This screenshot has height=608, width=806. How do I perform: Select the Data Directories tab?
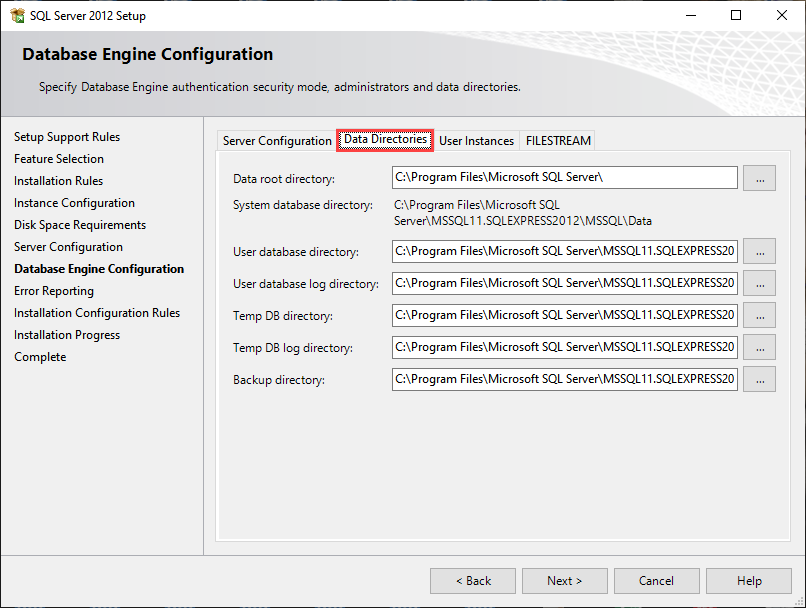pyautogui.click(x=385, y=140)
